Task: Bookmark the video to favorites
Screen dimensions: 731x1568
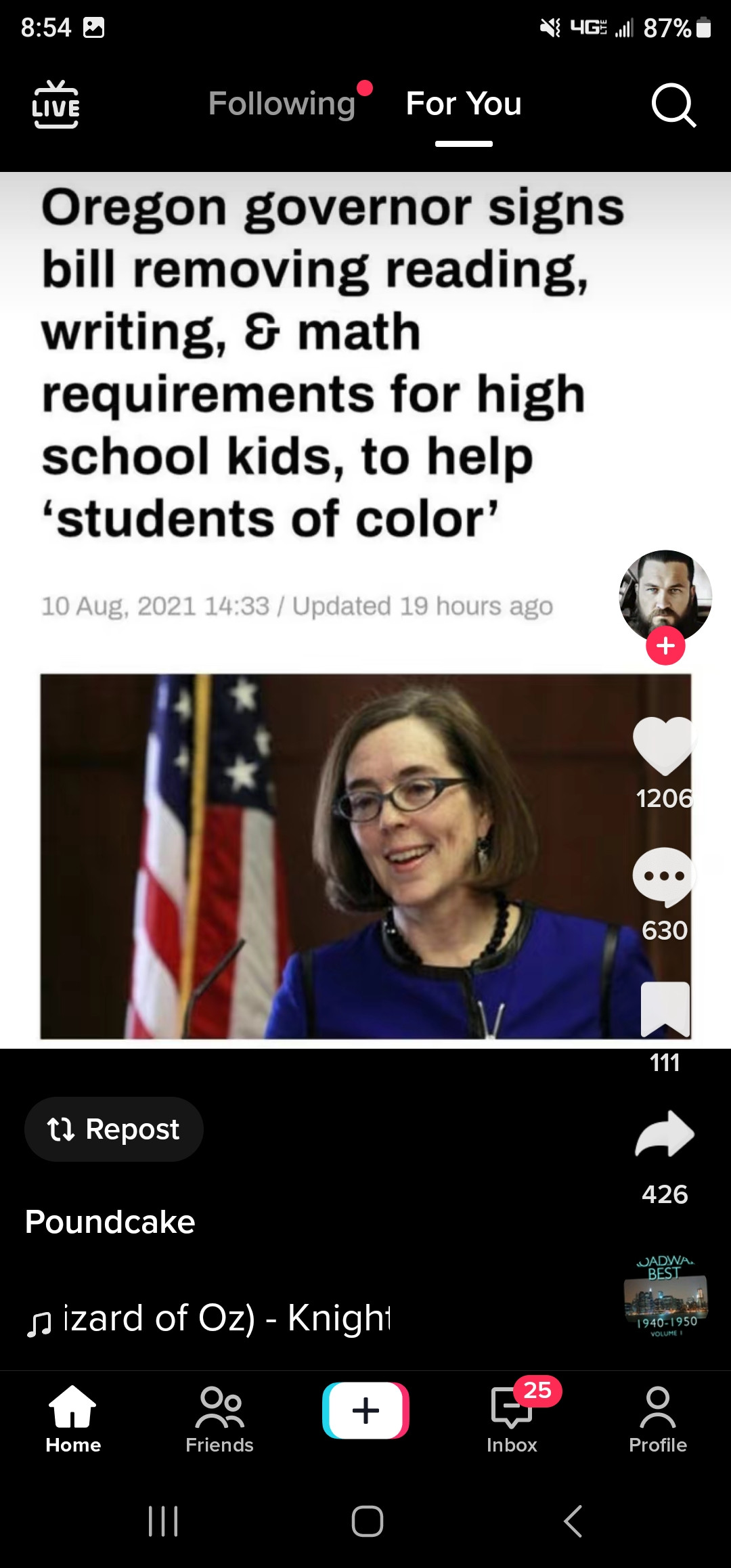Action: click(665, 1009)
